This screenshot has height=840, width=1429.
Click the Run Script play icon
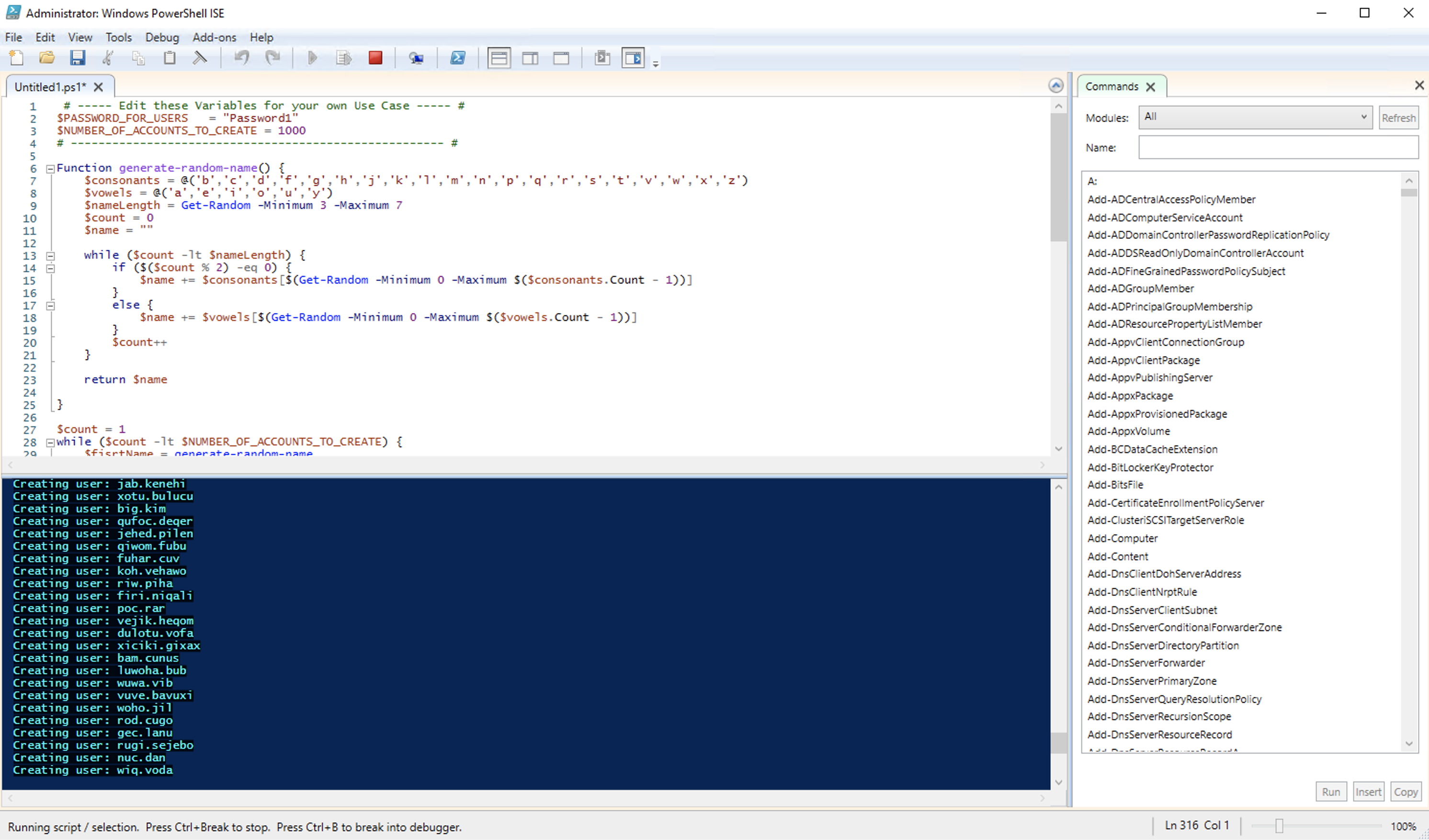point(312,58)
